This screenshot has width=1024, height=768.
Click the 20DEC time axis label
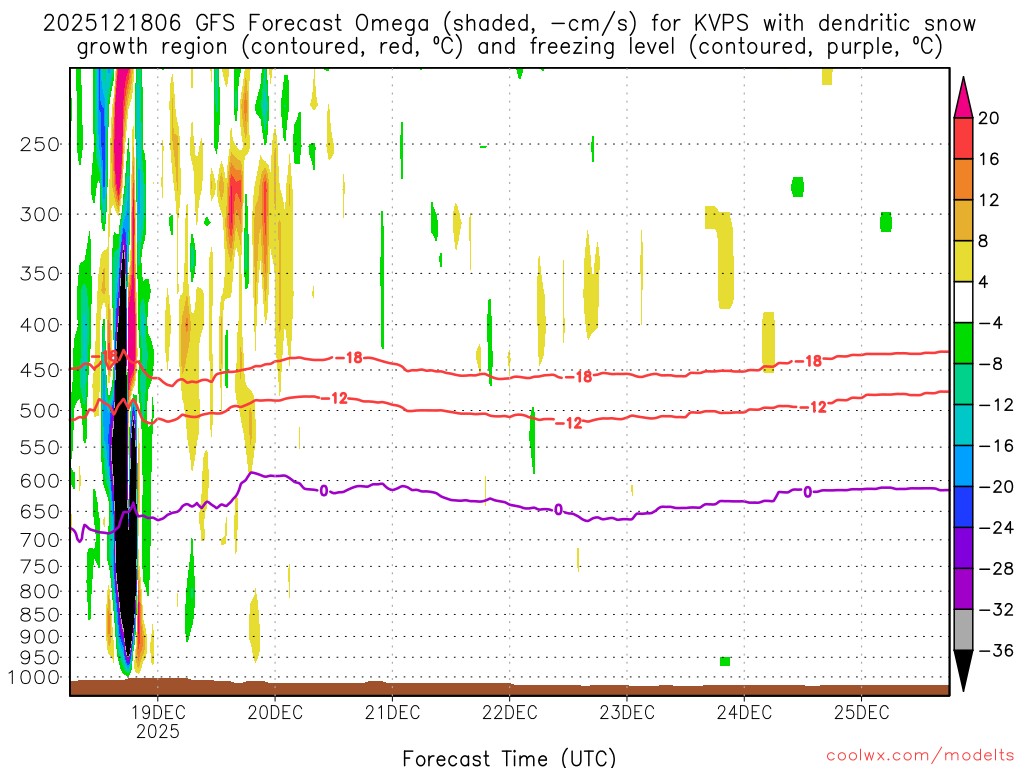[x=275, y=712]
